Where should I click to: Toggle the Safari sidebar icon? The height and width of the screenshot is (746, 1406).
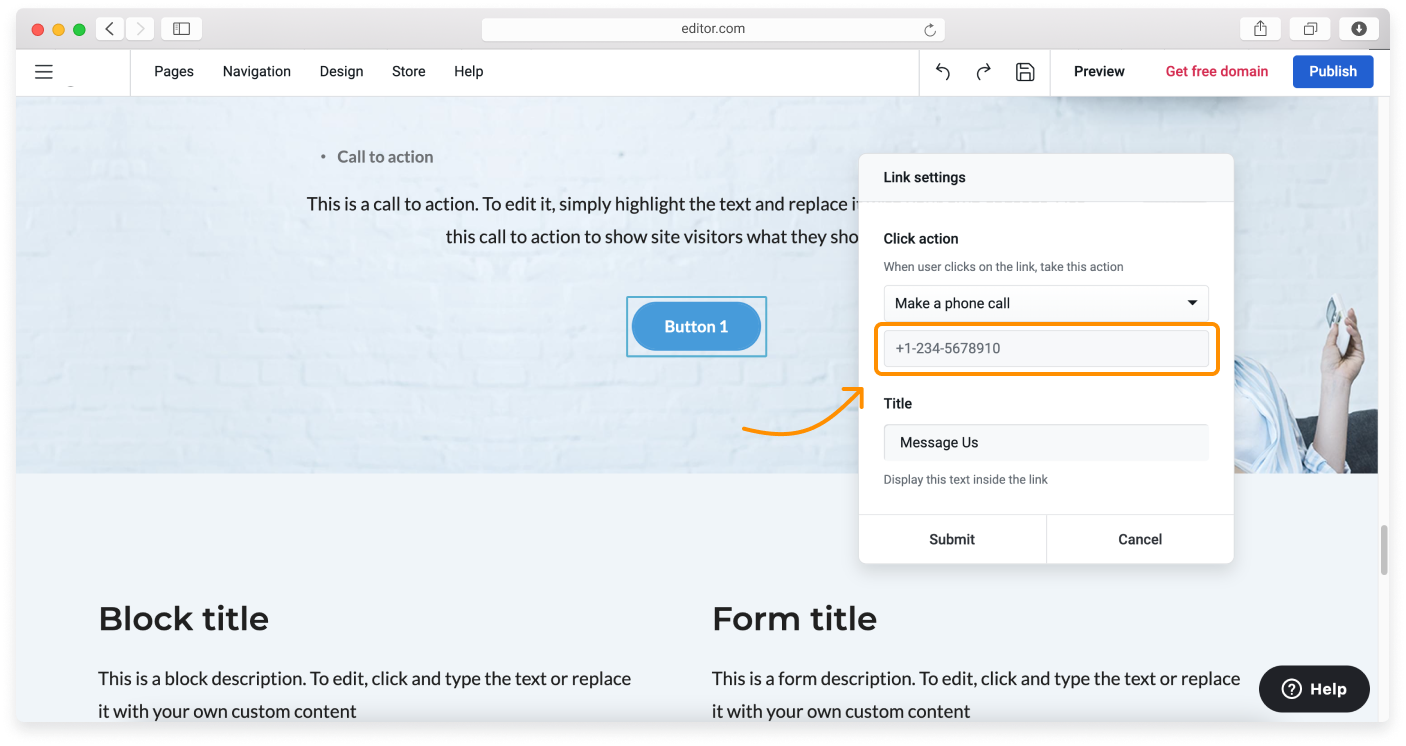pyautogui.click(x=181, y=29)
